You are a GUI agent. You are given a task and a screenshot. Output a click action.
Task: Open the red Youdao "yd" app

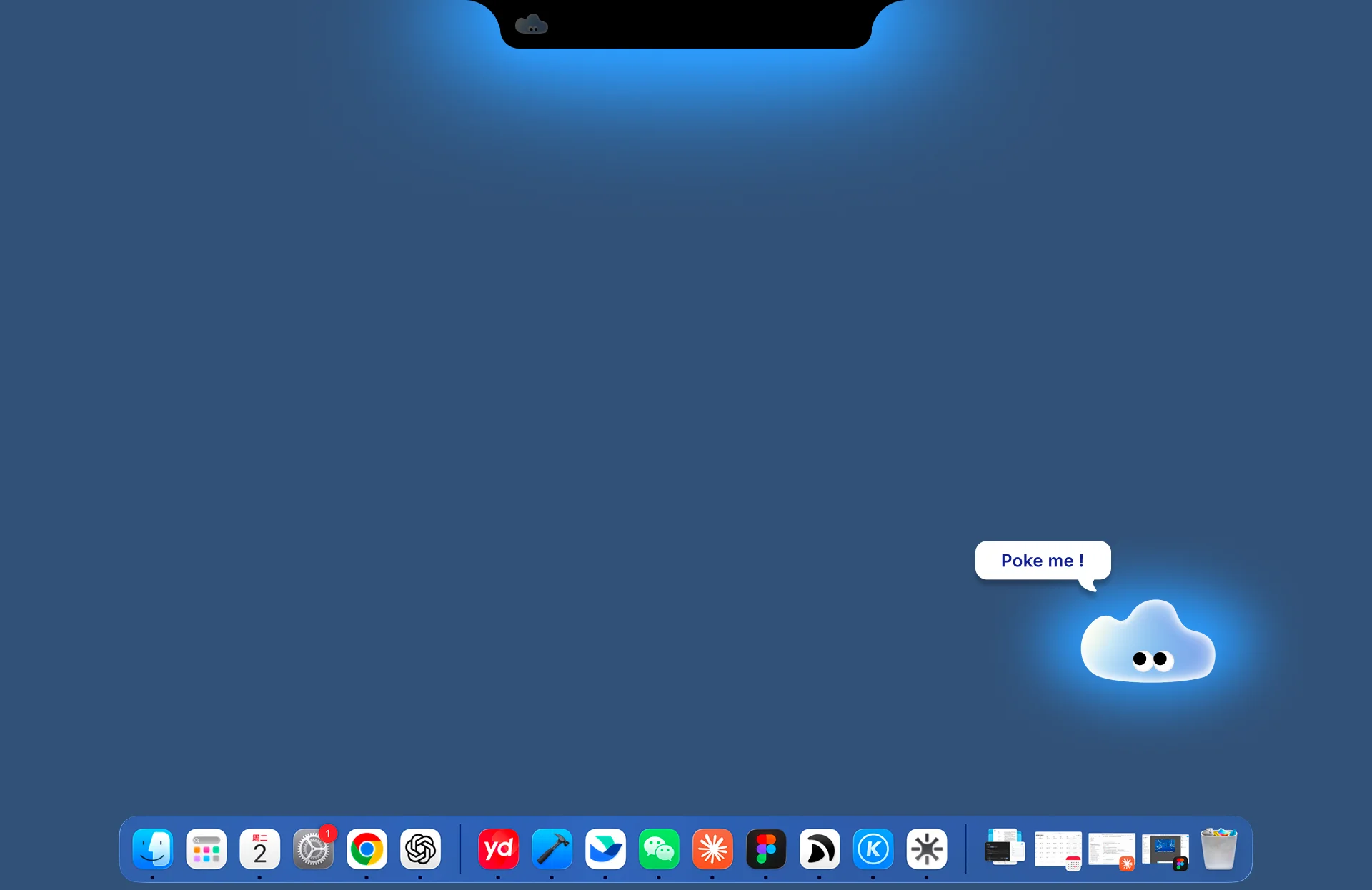point(498,849)
